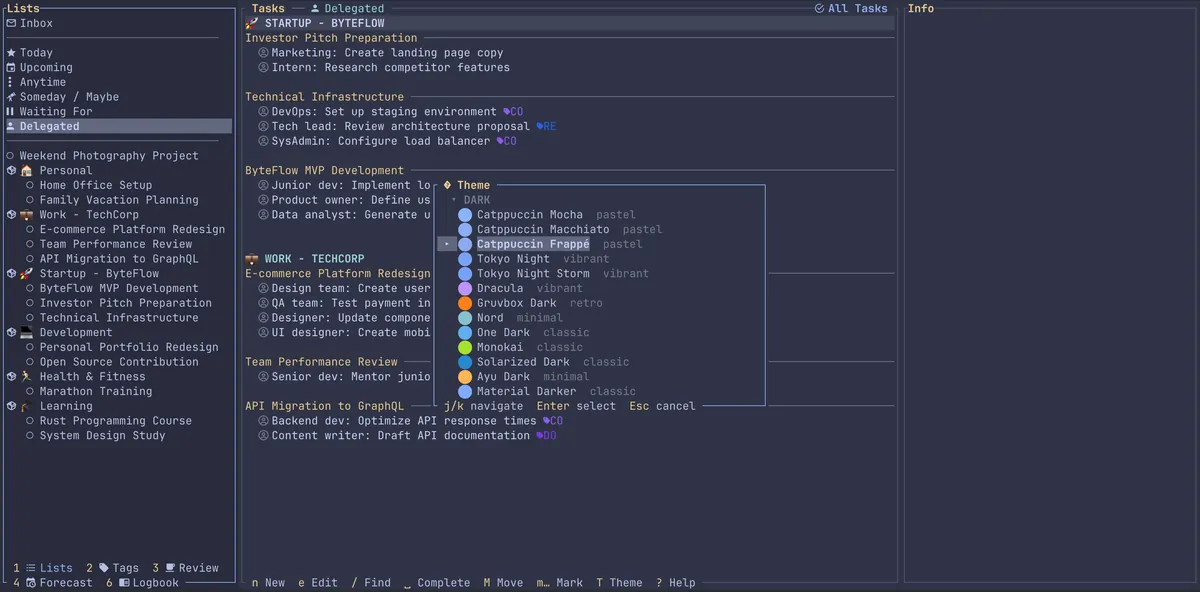Image resolution: width=1200 pixels, height=592 pixels.
Task: Collapse Work - TechCorp area cube icon
Action: (11, 215)
